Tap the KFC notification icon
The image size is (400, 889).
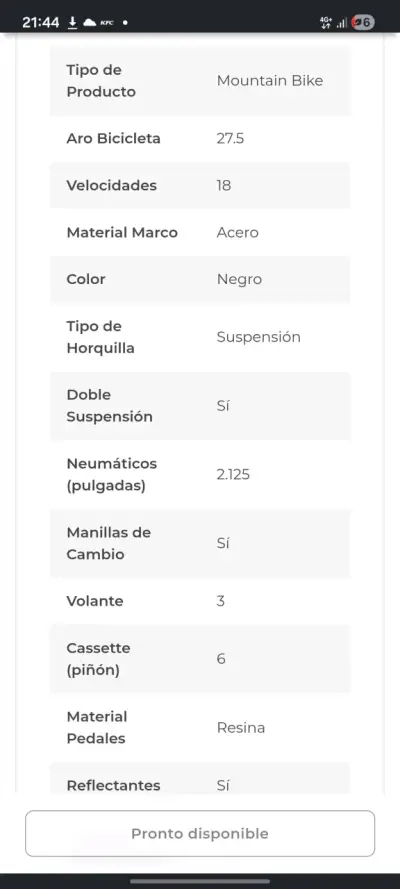[x=106, y=23]
